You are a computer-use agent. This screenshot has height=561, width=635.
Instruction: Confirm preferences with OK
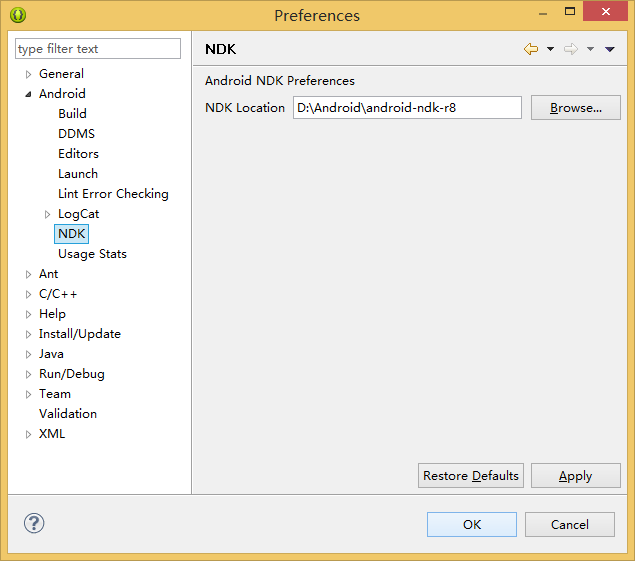(472, 525)
